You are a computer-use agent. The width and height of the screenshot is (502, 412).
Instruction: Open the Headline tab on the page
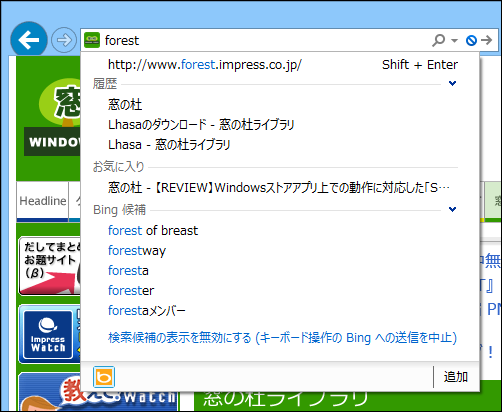pos(43,201)
